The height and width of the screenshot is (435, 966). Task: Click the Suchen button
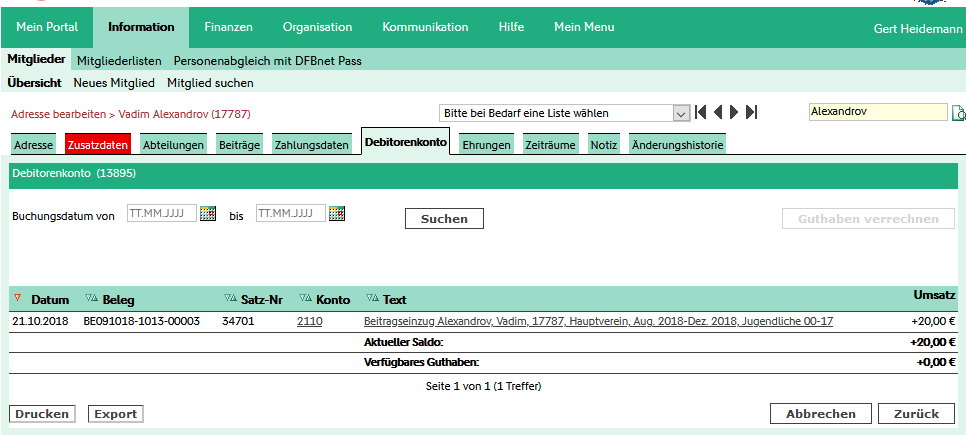click(x=444, y=219)
